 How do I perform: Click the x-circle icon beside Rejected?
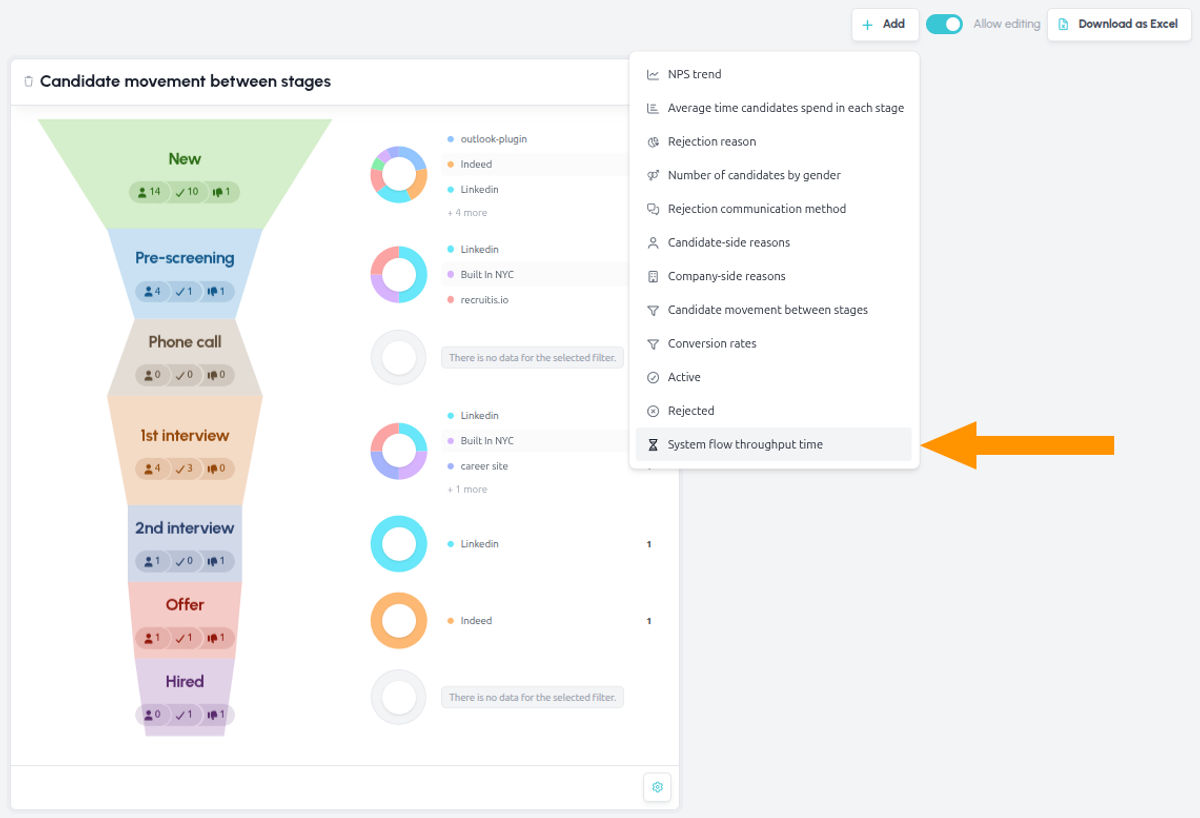tap(653, 411)
